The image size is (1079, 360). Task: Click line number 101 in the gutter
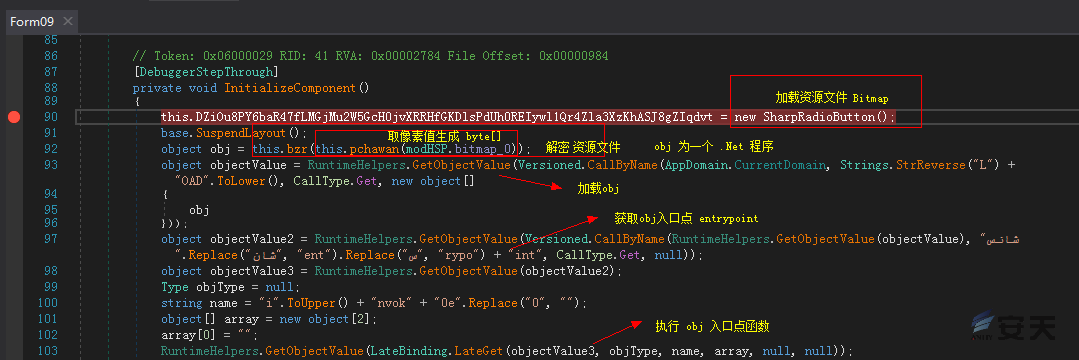tap(48, 319)
